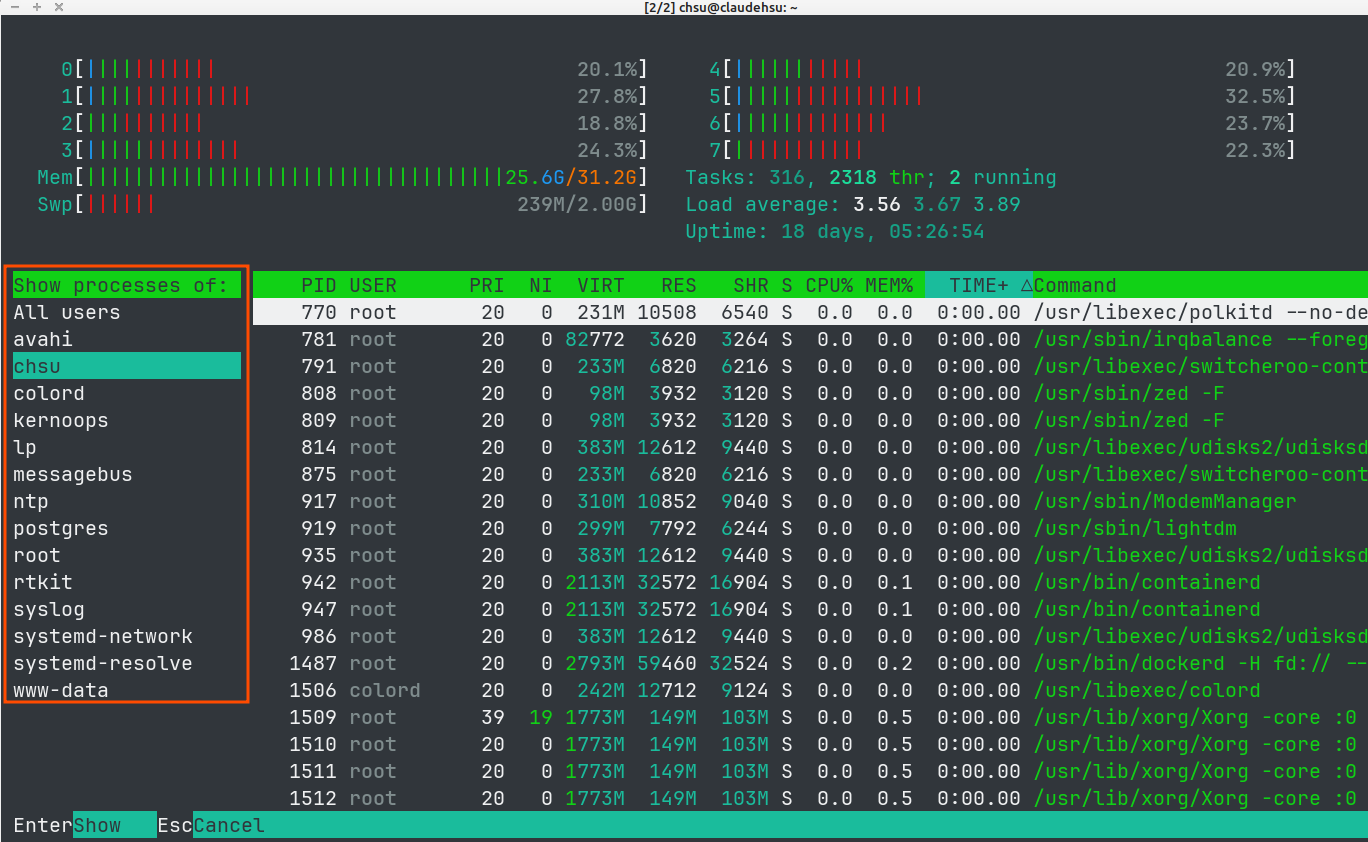Click the Uptime readout
The height and width of the screenshot is (842, 1368).
tap(835, 231)
